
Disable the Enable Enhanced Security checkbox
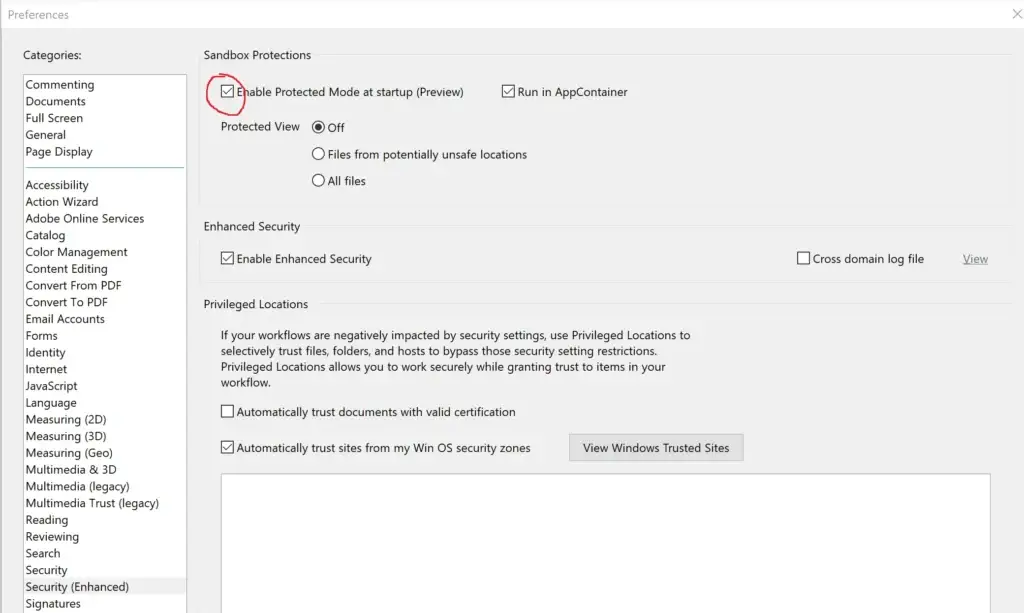[x=228, y=259]
